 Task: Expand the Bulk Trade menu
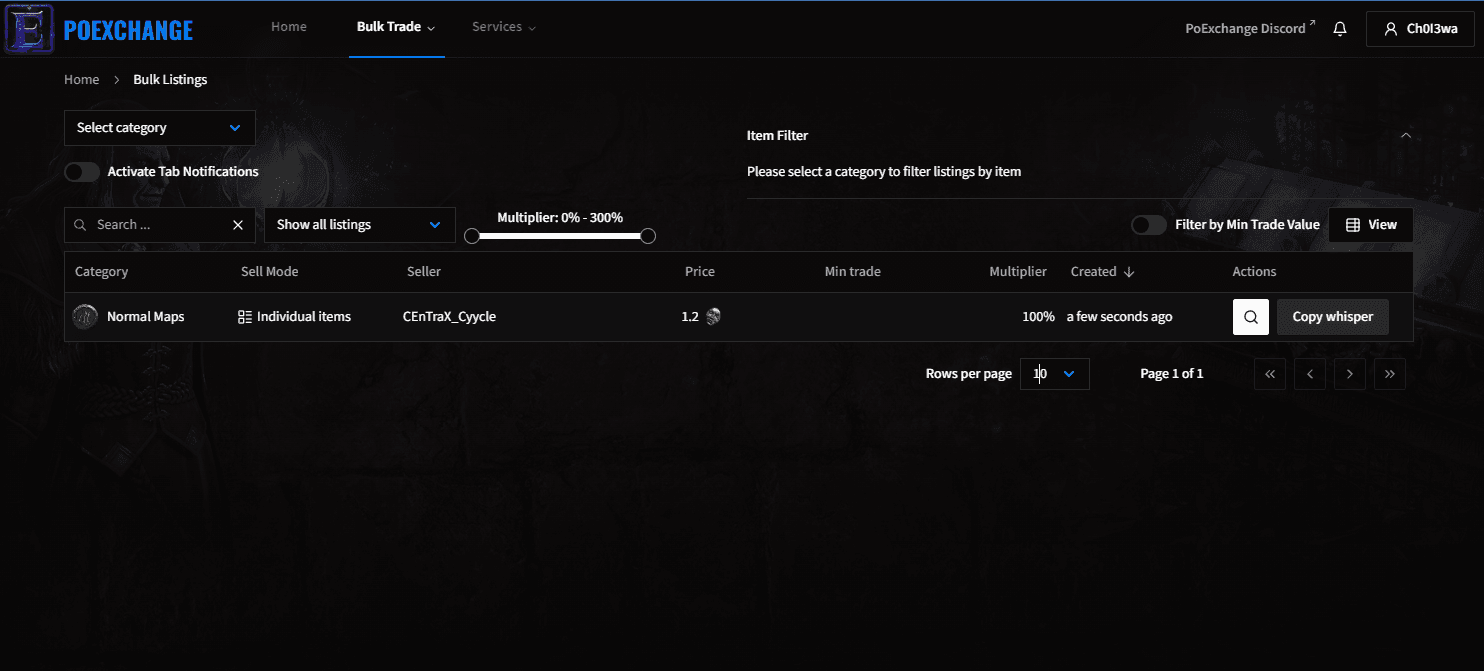[x=396, y=27]
